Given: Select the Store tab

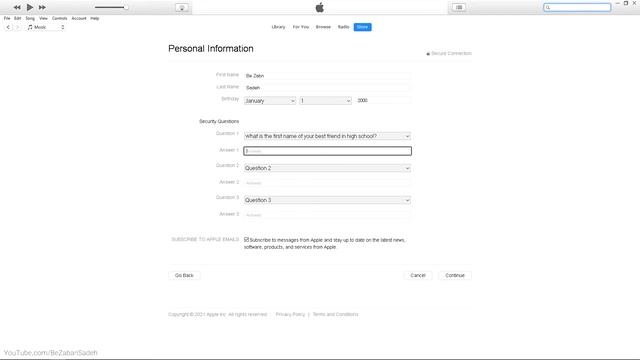Looking at the screenshot, I should [x=362, y=27].
